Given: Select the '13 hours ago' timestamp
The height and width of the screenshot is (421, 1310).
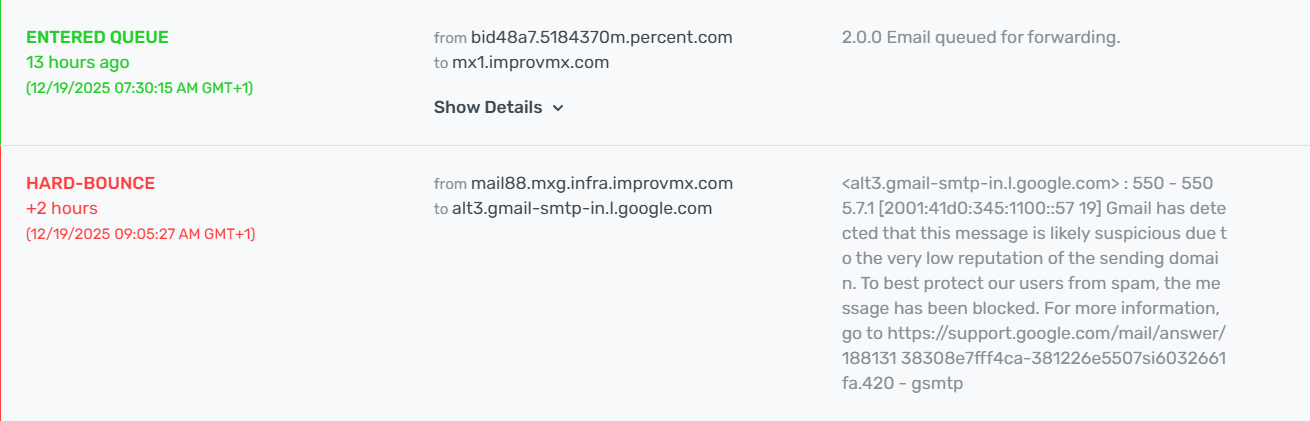Looking at the screenshot, I should (x=76, y=62).
